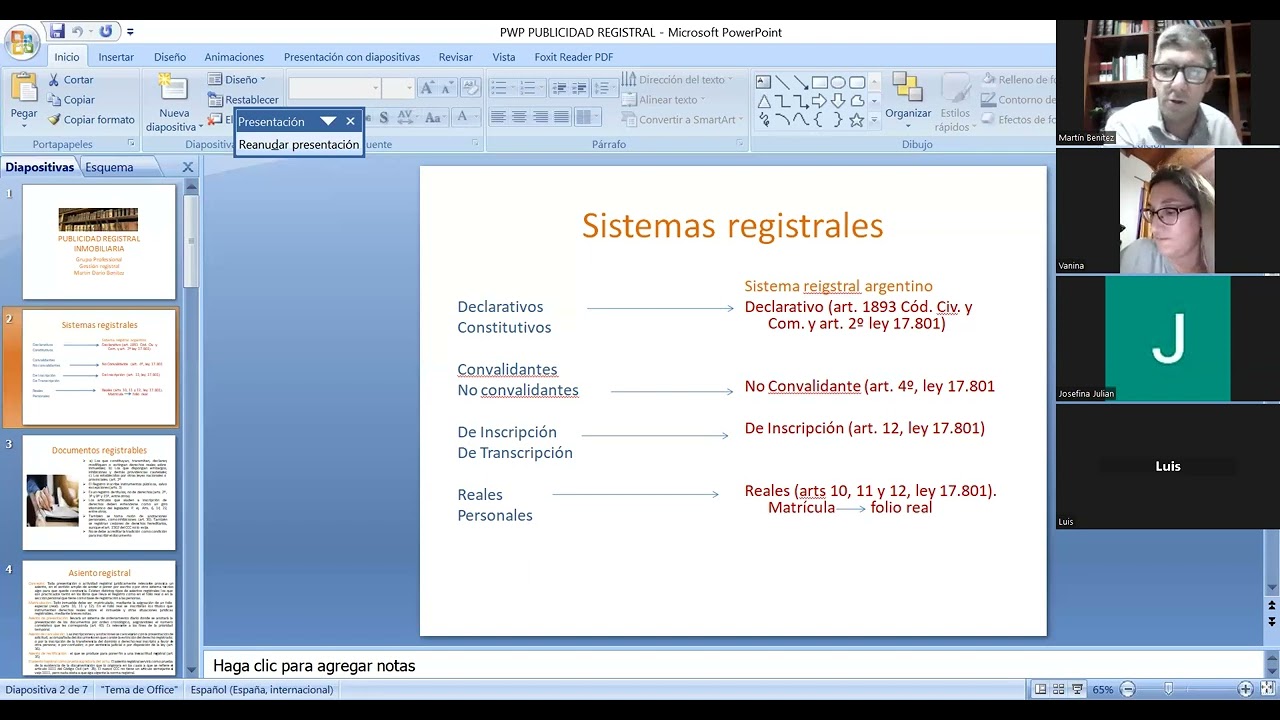Click Convertir a SmartArt
The height and width of the screenshot is (720, 1280).
pos(680,120)
